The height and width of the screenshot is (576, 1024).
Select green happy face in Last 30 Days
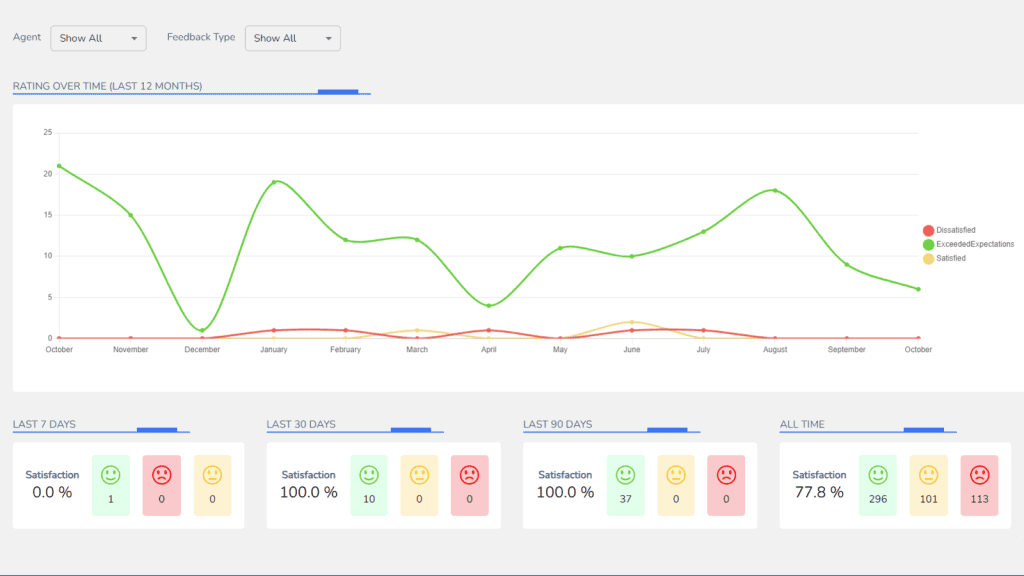(x=369, y=474)
